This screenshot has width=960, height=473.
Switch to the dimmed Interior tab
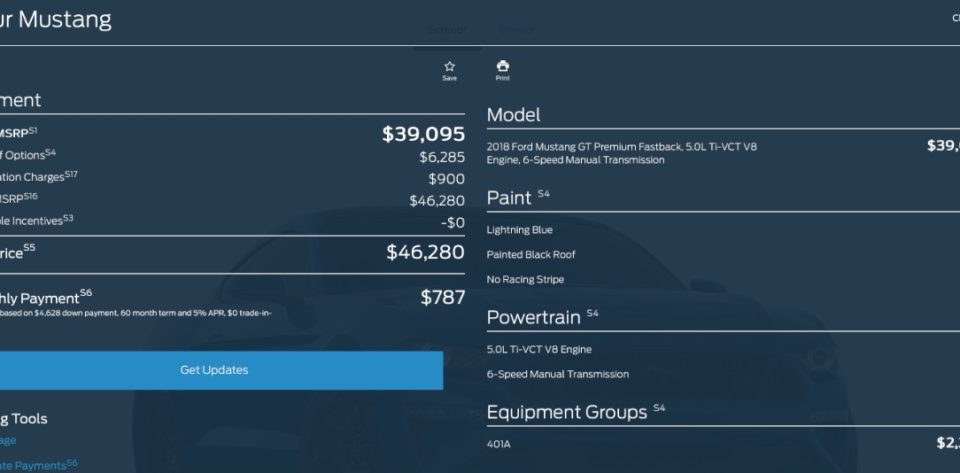click(x=516, y=29)
